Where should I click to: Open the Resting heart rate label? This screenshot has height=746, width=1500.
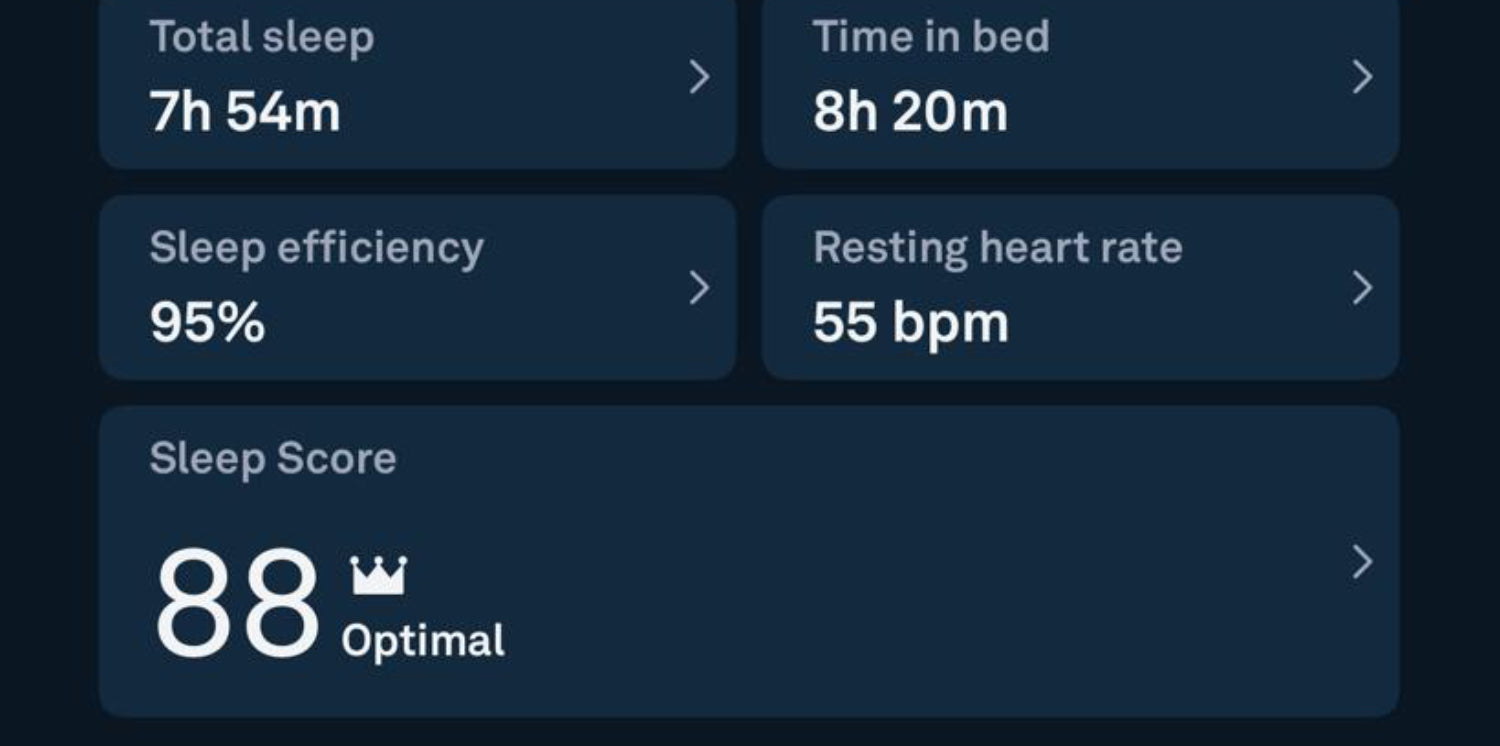coord(997,248)
